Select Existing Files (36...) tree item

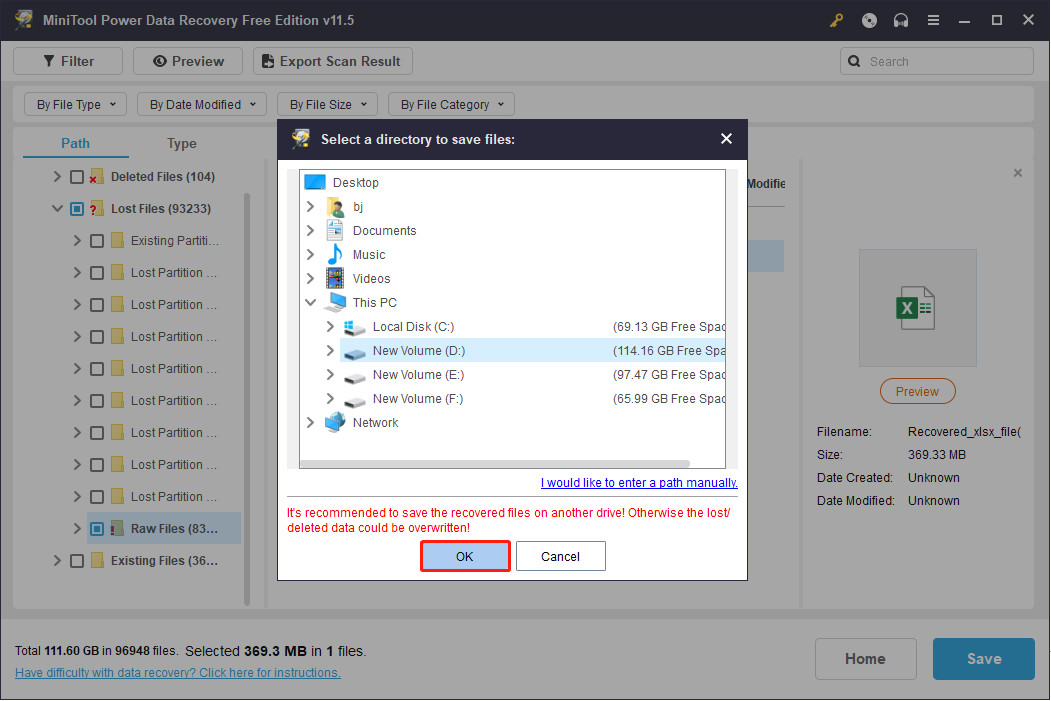tap(164, 561)
